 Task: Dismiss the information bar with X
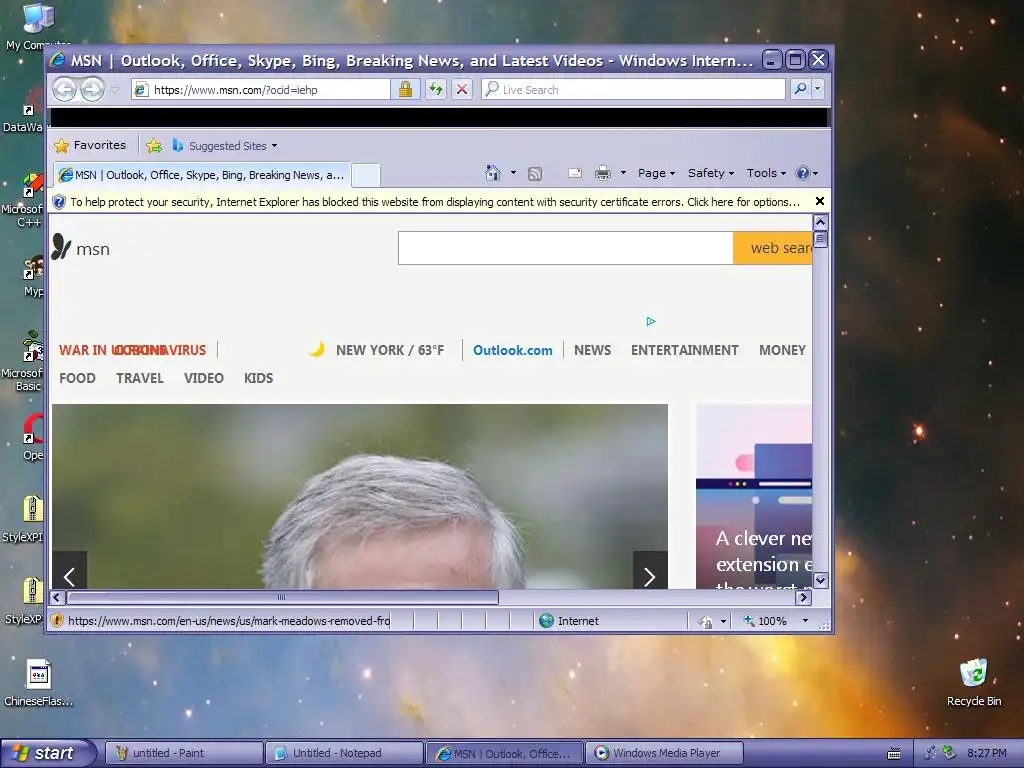tap(820, 201)
